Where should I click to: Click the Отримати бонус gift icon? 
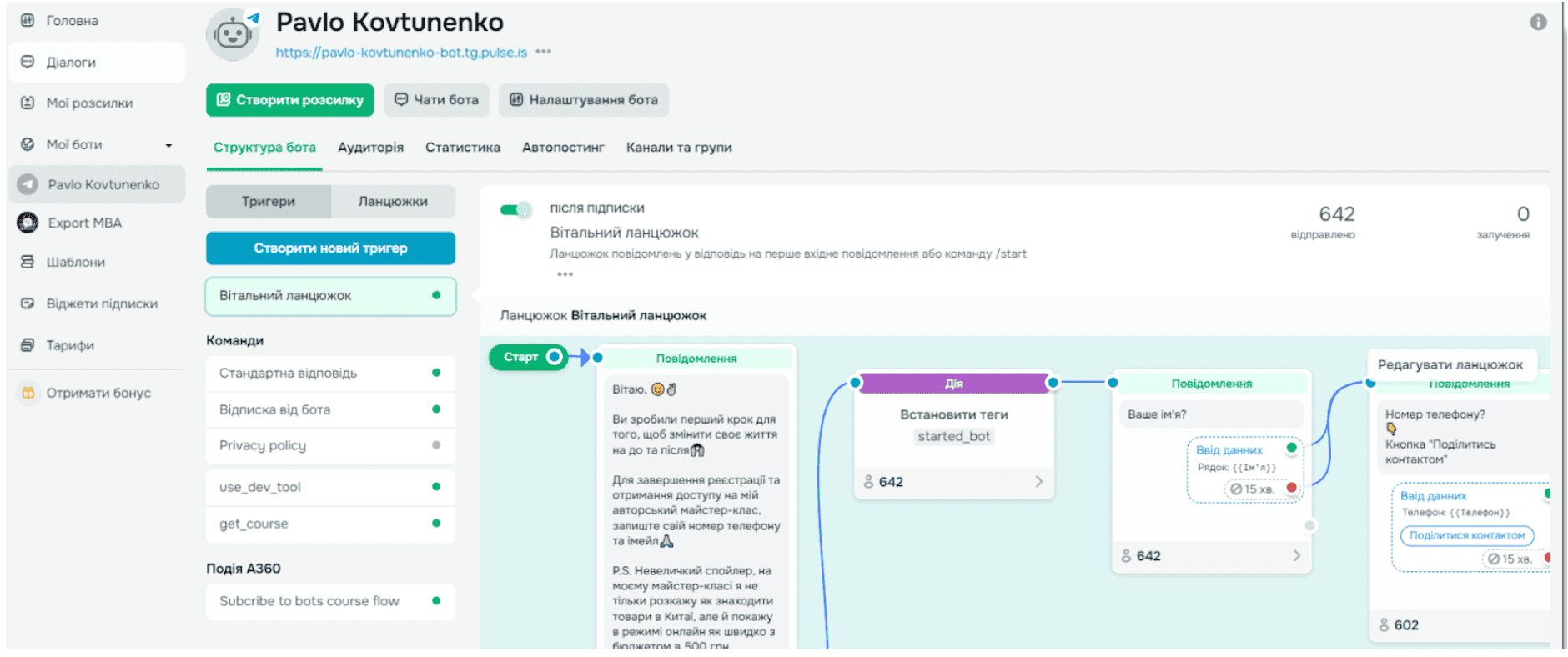coord(28,393)
